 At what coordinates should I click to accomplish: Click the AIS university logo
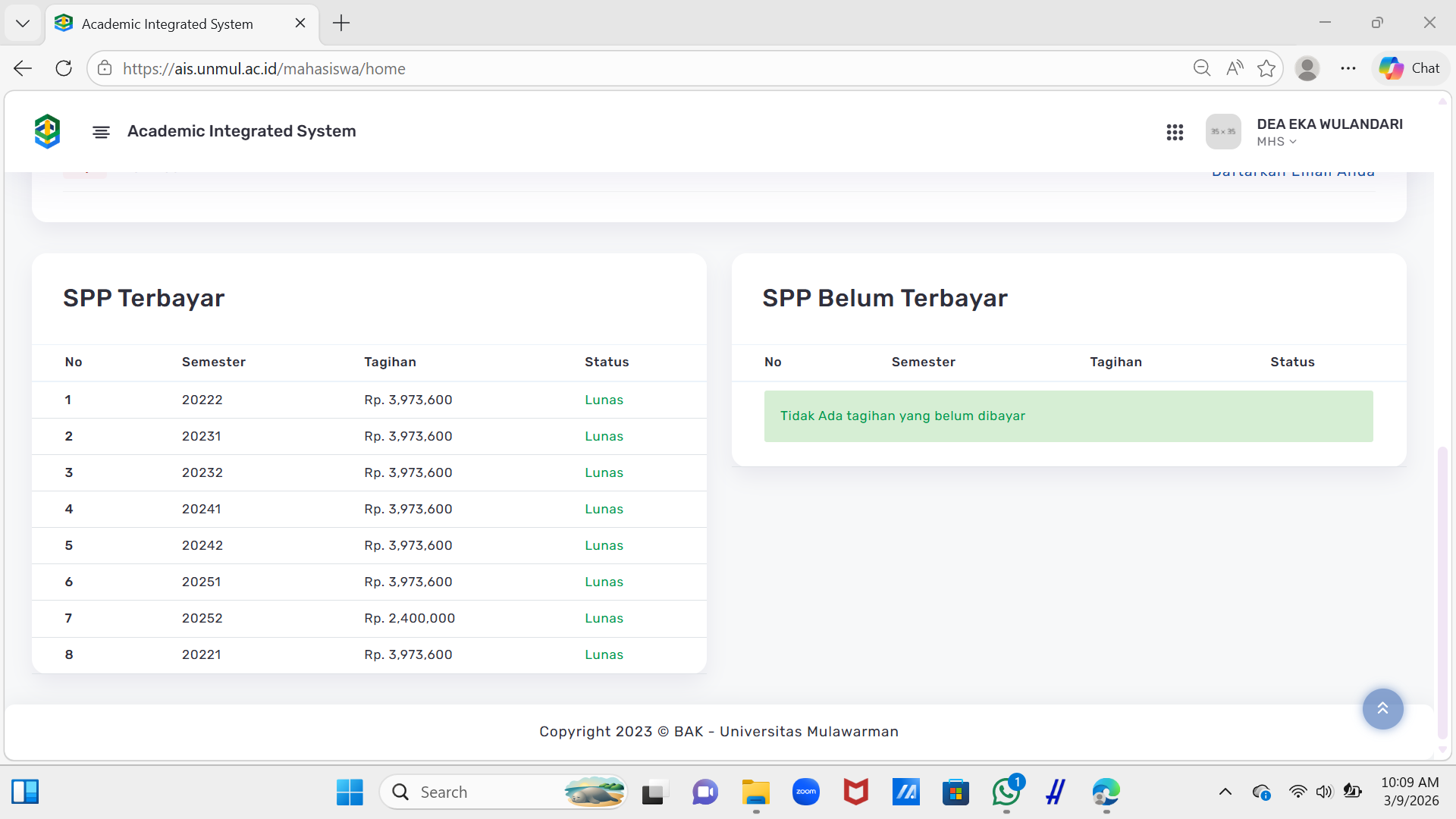(47, 131)
